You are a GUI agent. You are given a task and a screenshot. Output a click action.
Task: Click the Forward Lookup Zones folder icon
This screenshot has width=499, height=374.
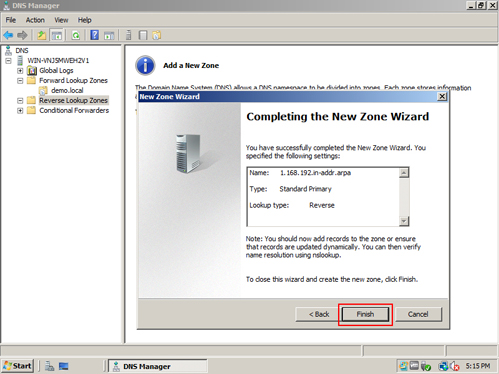[31, 80]
